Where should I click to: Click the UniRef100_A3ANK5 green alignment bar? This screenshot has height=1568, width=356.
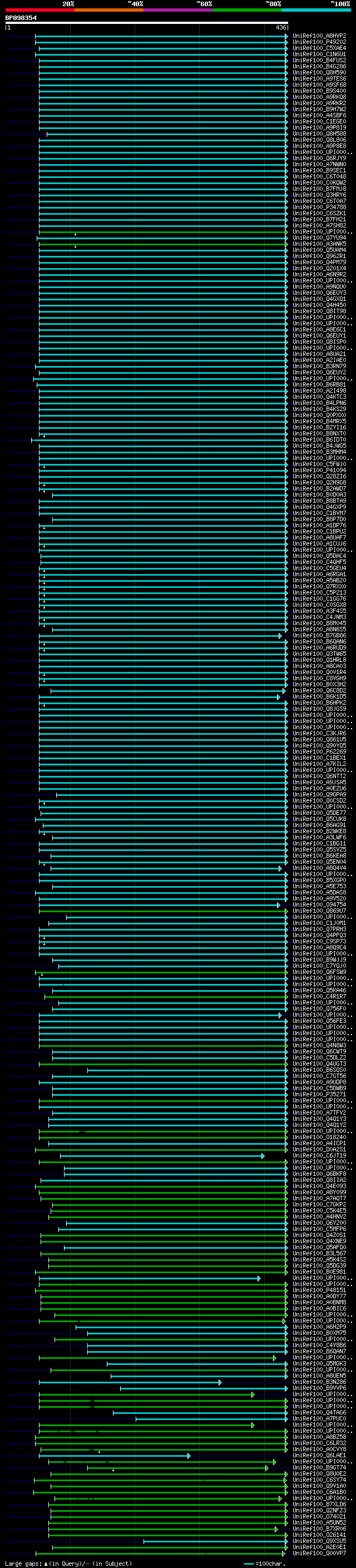(163, 244)
